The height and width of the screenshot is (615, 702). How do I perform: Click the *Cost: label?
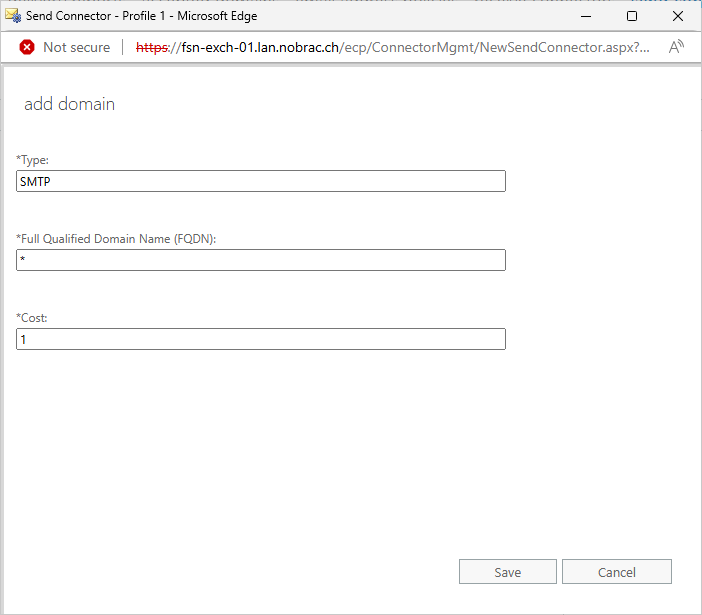coord(32,318)
